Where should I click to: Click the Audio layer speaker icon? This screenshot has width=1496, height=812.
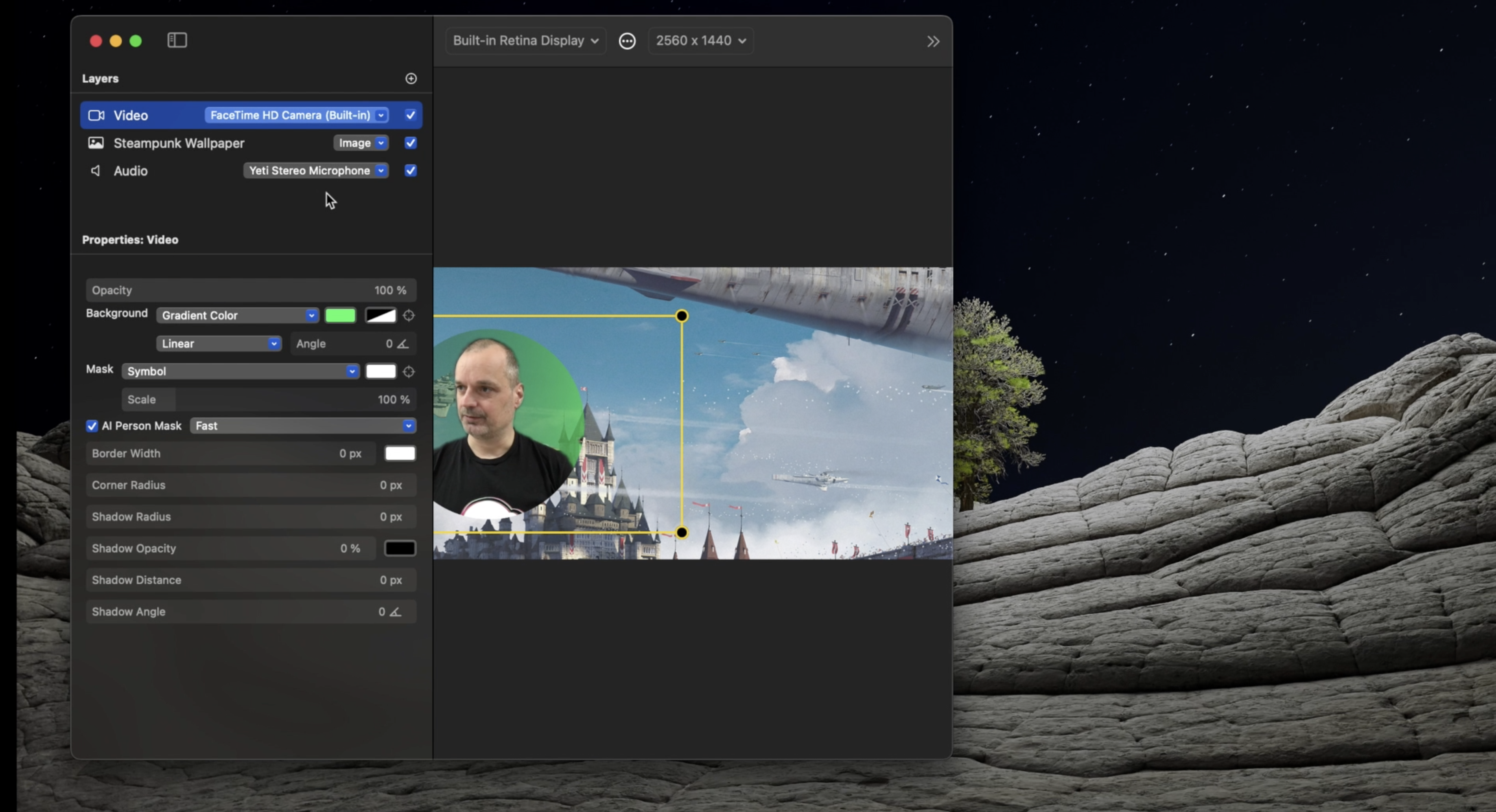point(95,171)
